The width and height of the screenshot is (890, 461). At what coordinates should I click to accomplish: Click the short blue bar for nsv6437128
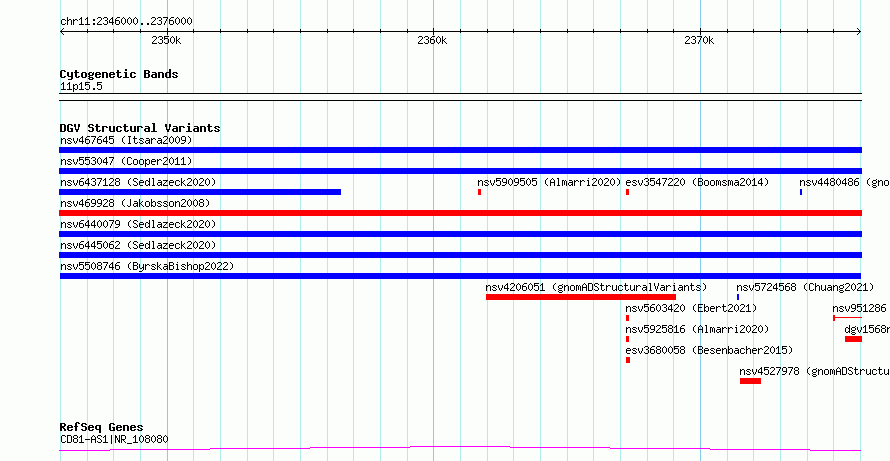[x=200, y=192]
